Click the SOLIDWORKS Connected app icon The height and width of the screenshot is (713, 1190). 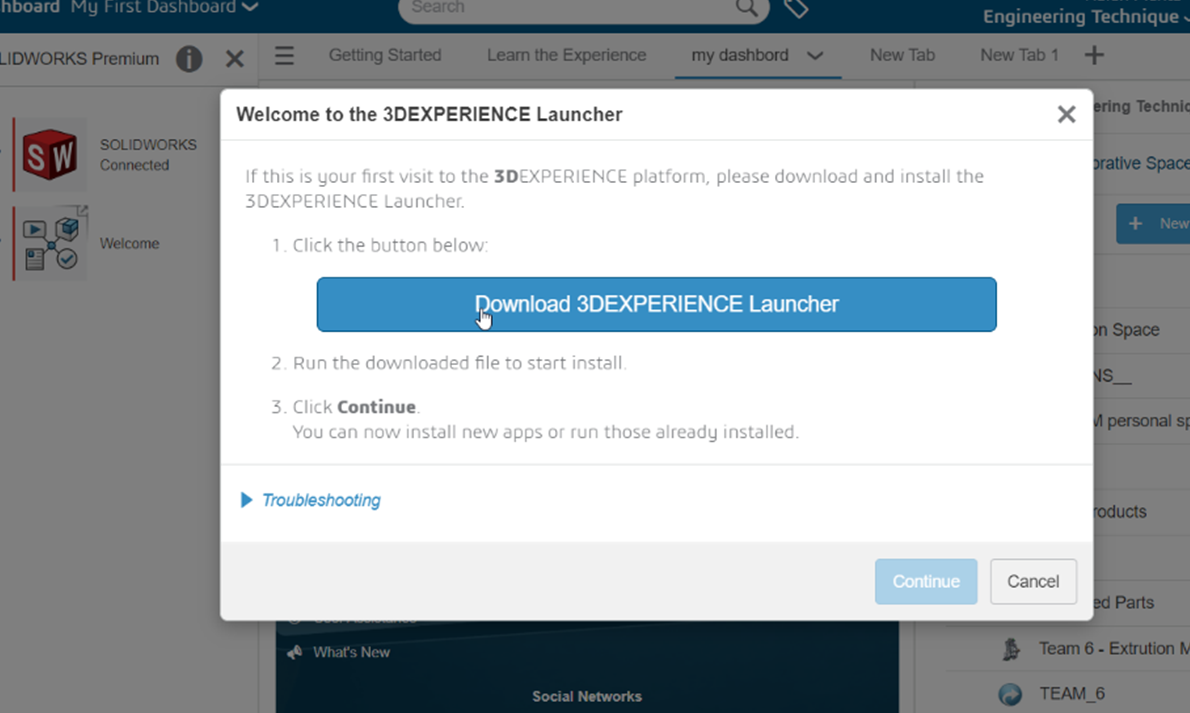(x=50, y=155)
